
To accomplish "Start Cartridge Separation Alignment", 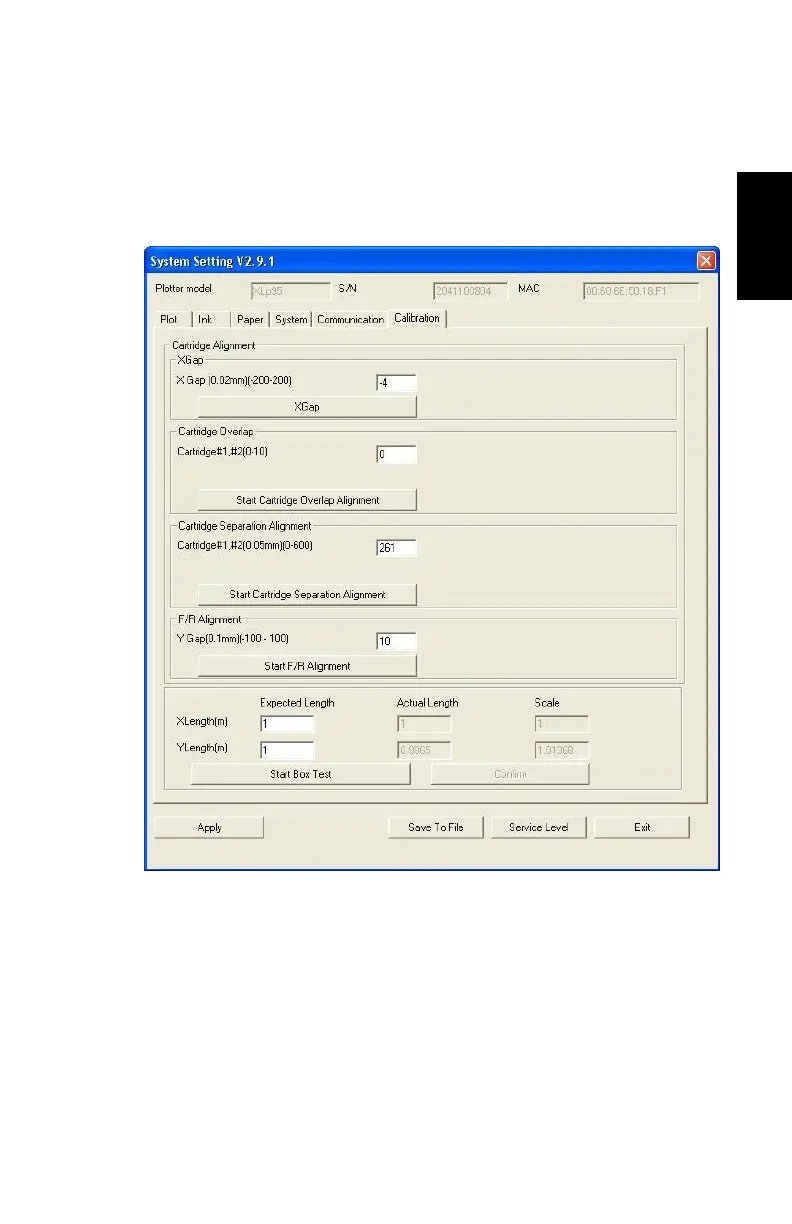I will (x=307, y=594).
